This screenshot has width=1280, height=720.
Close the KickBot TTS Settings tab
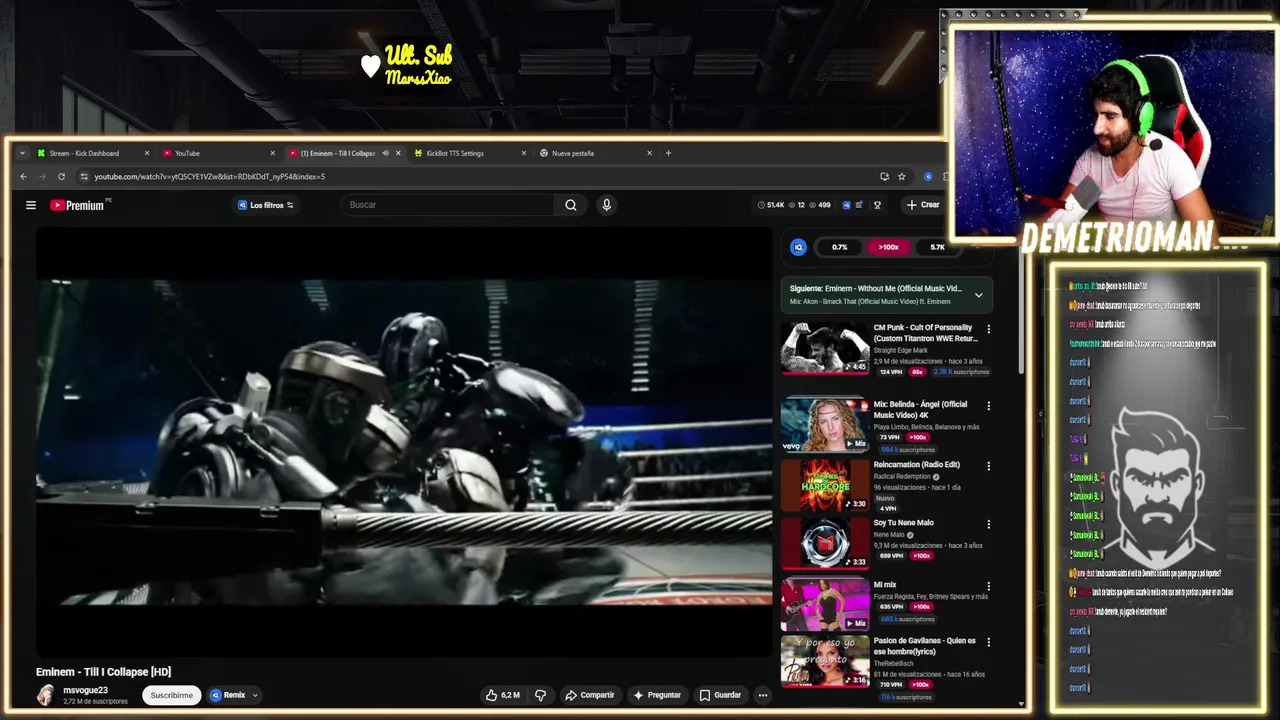coord(523,153)
